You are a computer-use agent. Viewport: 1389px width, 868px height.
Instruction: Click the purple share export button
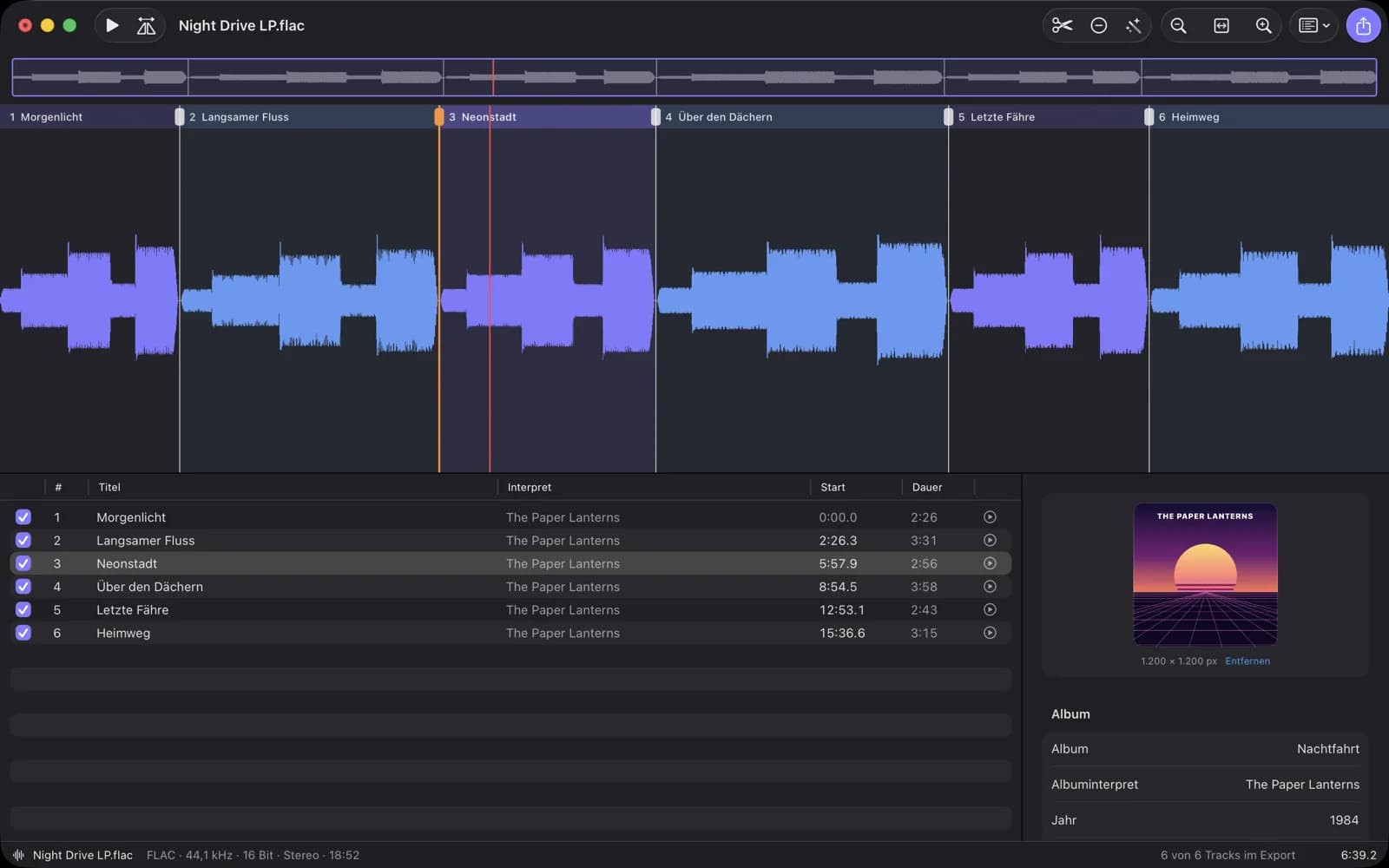coord(1363,26)
